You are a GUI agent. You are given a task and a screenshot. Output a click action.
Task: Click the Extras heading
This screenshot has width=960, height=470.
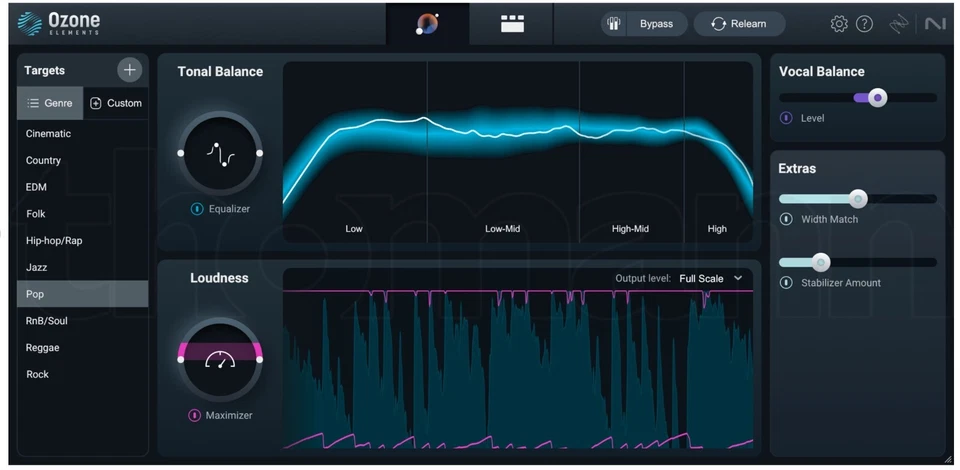[797, 168]
